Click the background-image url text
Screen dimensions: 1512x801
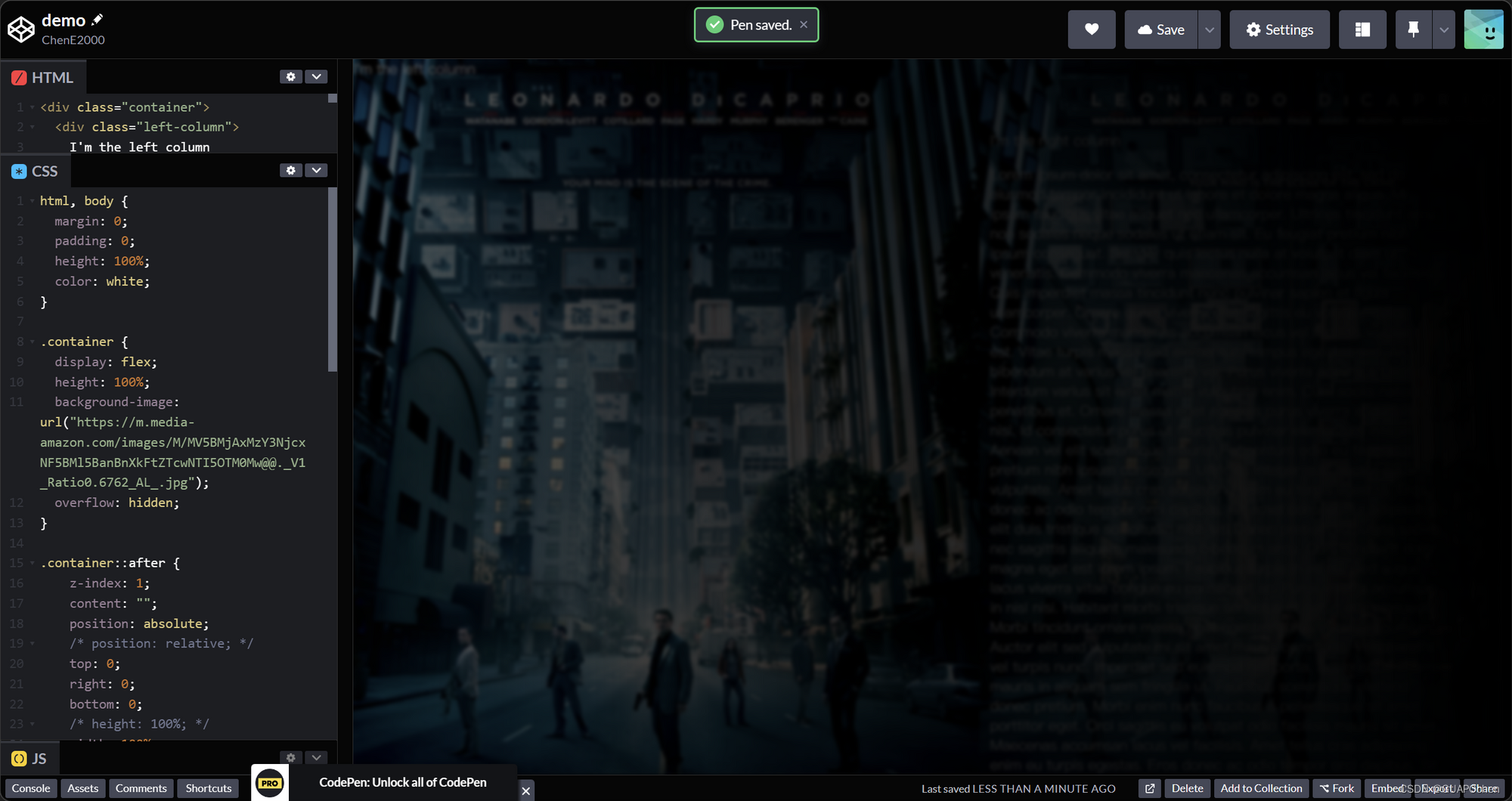pos(173,452)
